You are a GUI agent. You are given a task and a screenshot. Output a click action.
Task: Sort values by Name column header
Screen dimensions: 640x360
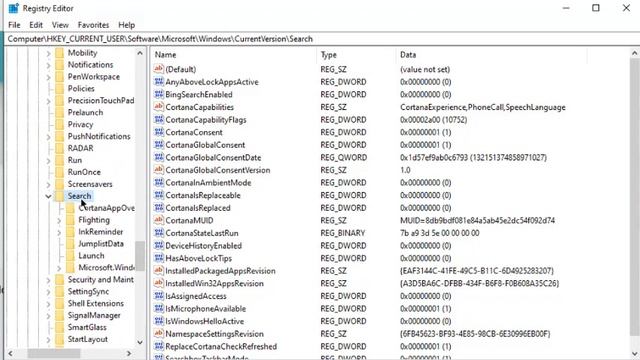pyautogui.click(x=233, y=55)
